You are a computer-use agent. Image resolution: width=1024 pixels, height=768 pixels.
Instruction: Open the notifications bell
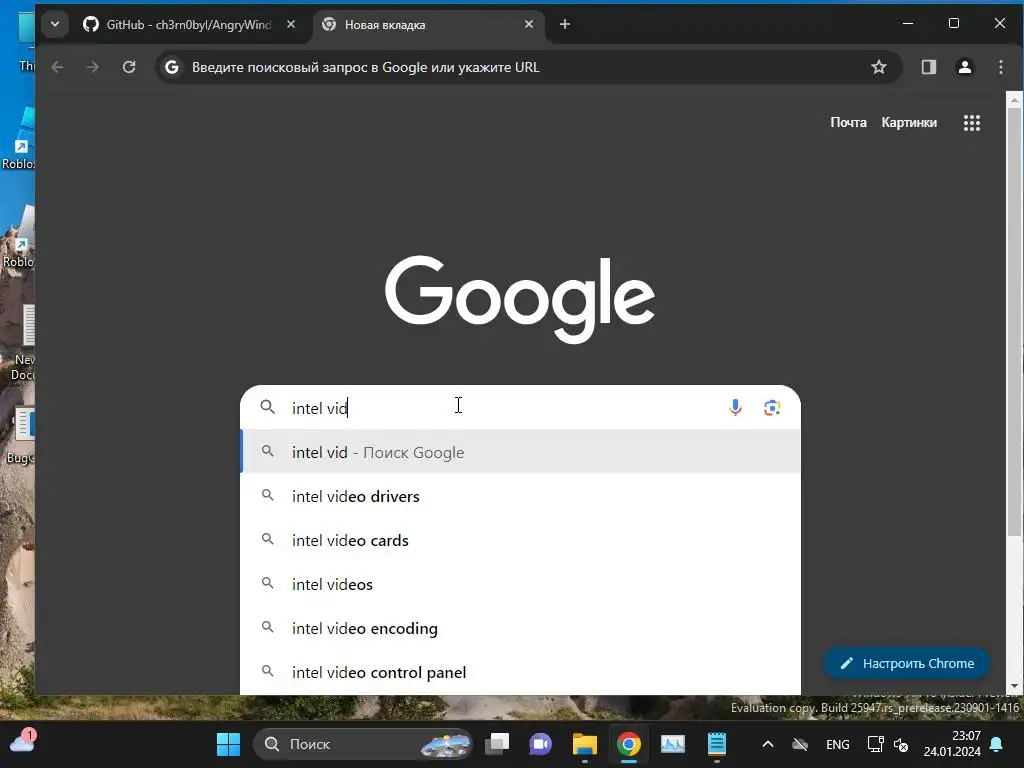click(x=997, y=744)
